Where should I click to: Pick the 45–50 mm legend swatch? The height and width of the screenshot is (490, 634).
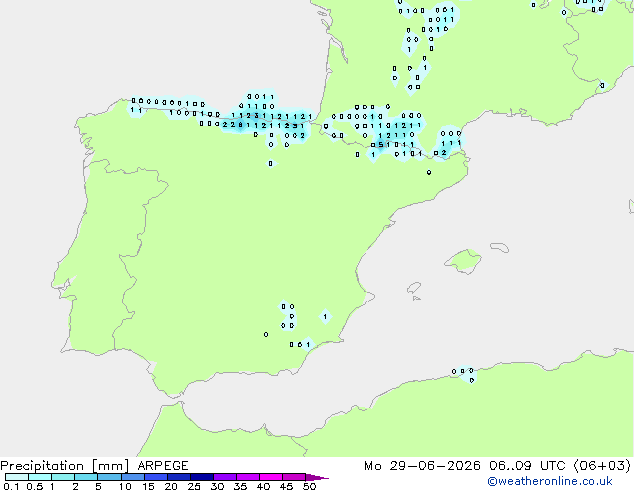(294, 477)
